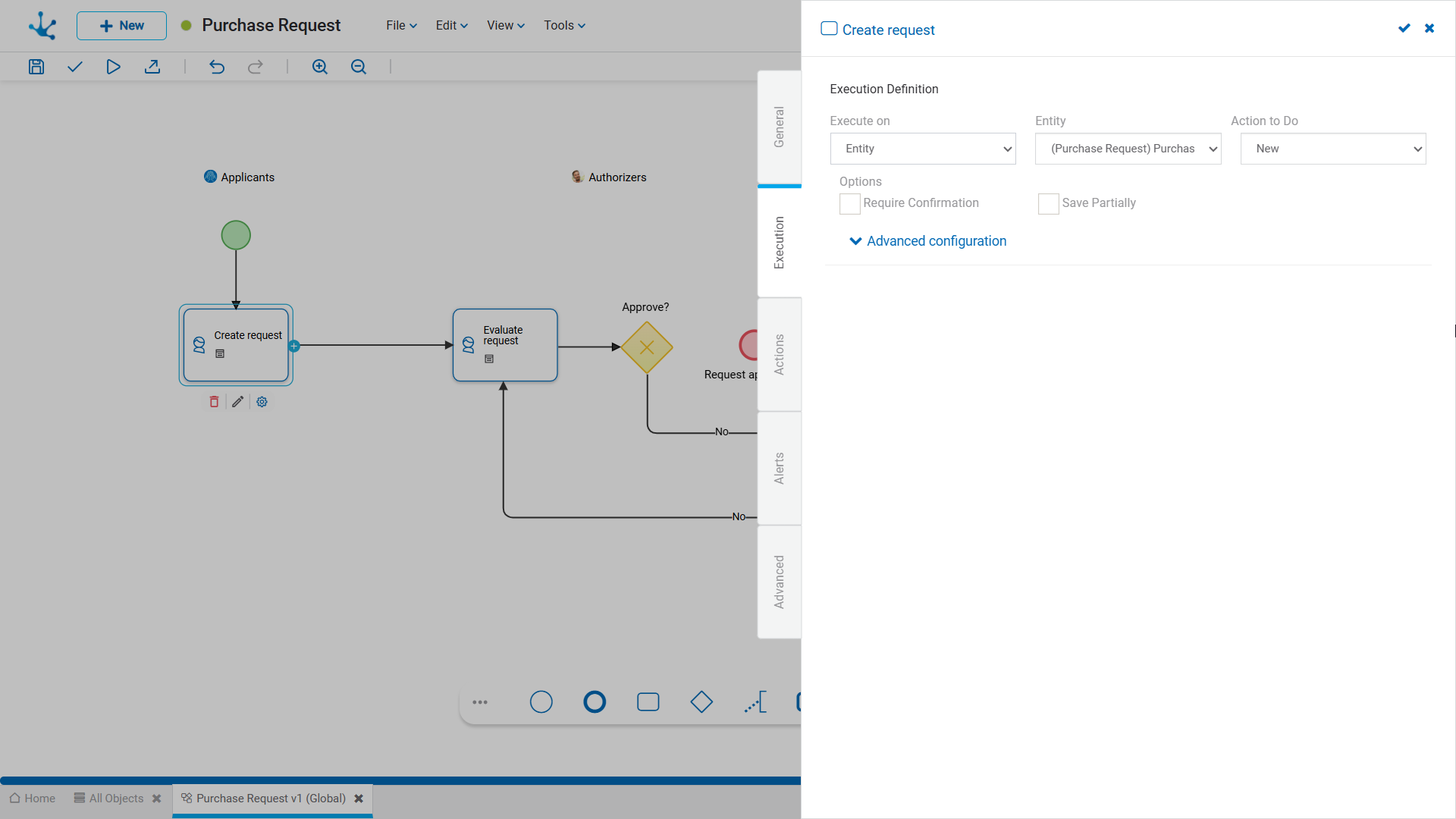Viewport: 1456px width, 819px height.
Task: Open settings gear for Create request
Action: tap(262, 402)
